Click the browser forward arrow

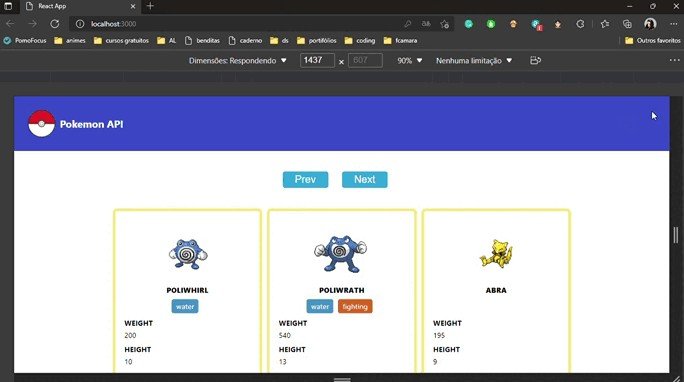(32, 24)
